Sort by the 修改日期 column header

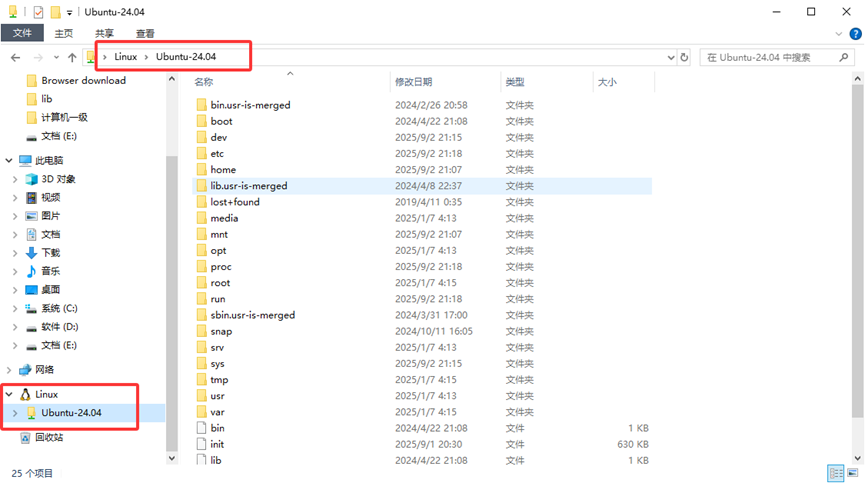pos(413,82)
